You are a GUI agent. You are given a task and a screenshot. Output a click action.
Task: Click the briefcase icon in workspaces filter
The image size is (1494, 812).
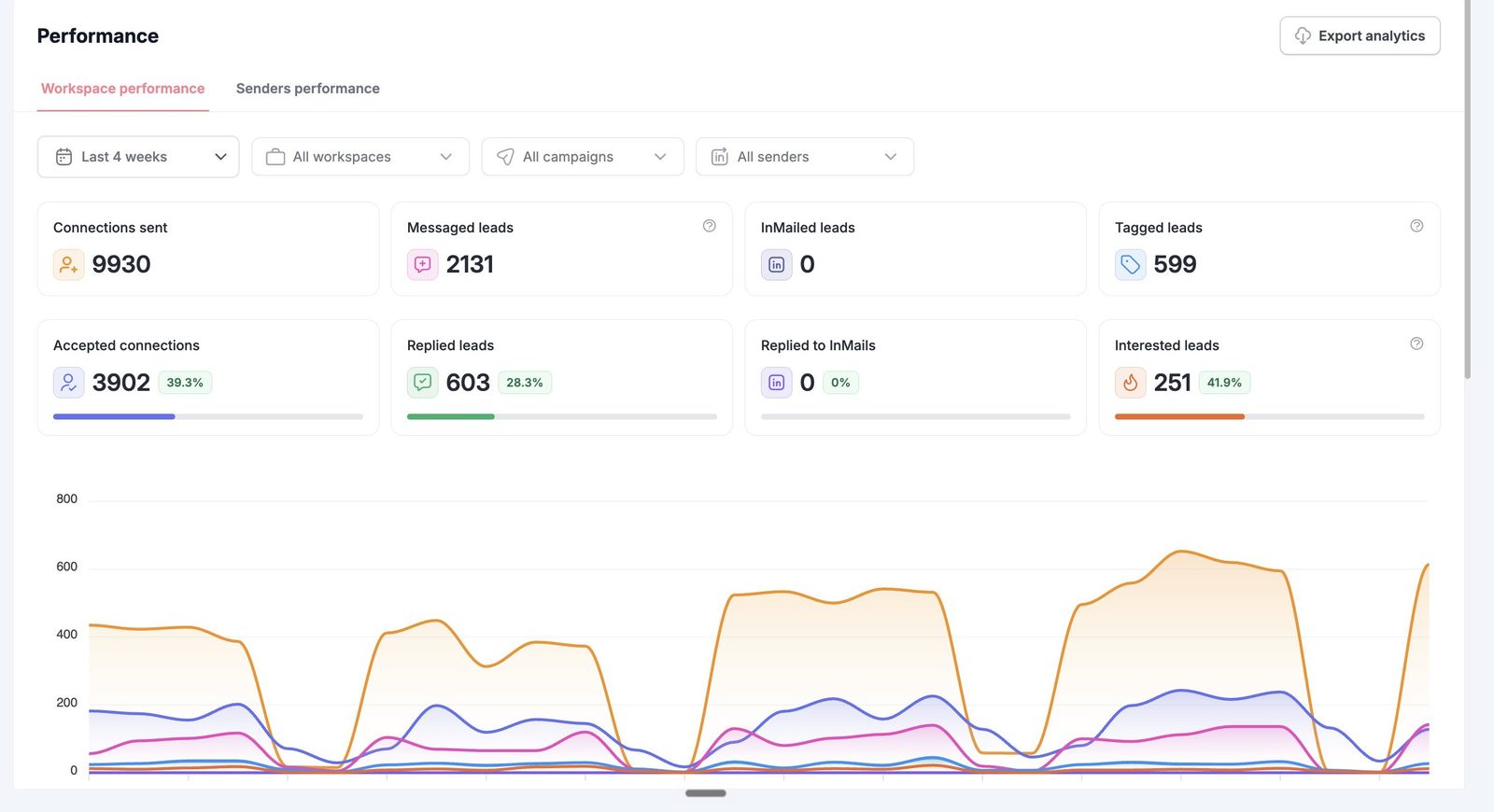[275, 157]
